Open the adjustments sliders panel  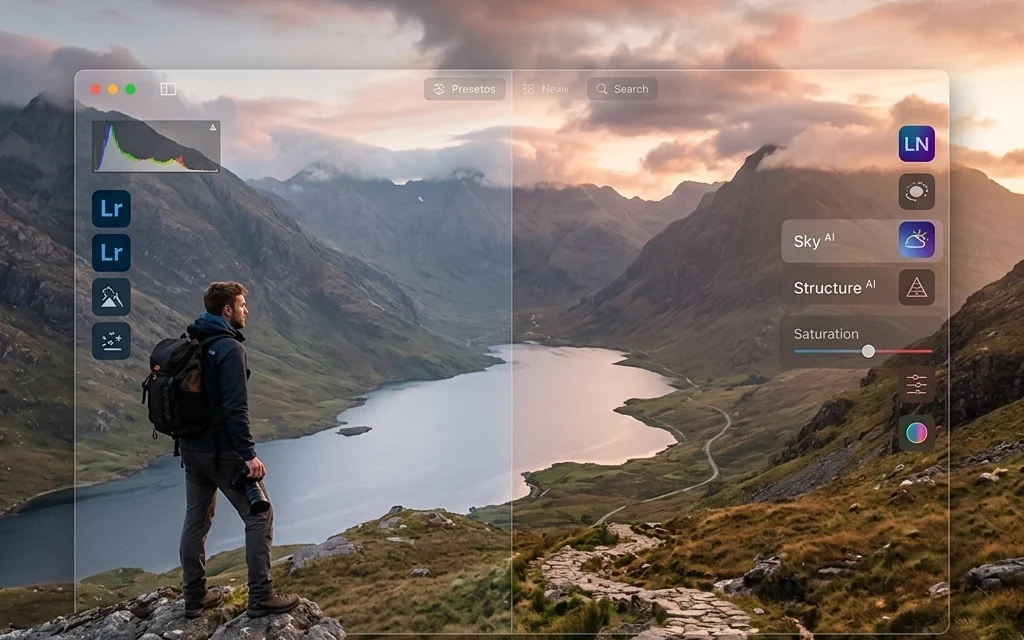[916, 384]
